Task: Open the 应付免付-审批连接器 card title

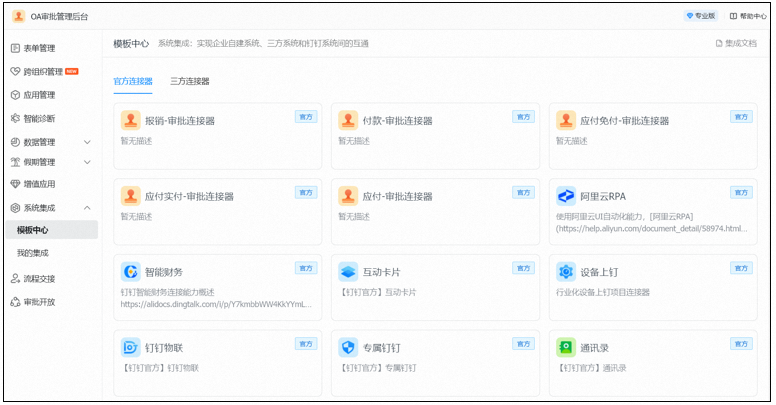Action: 625,121
